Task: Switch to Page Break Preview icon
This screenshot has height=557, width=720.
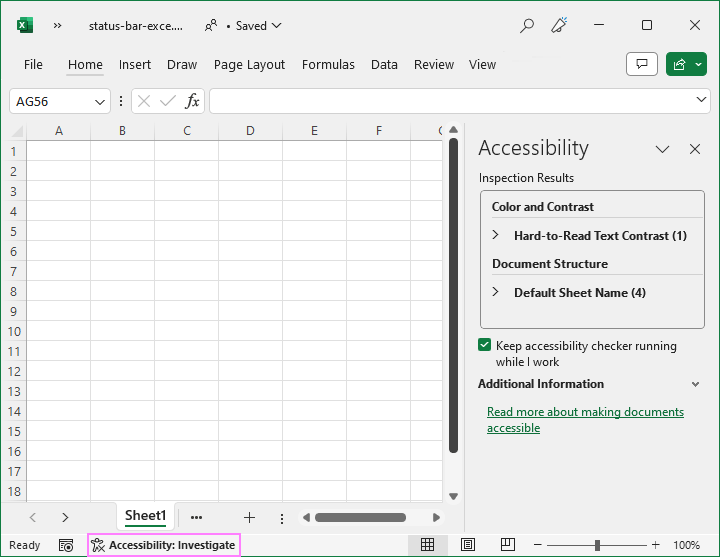Action: pos(507,545)
